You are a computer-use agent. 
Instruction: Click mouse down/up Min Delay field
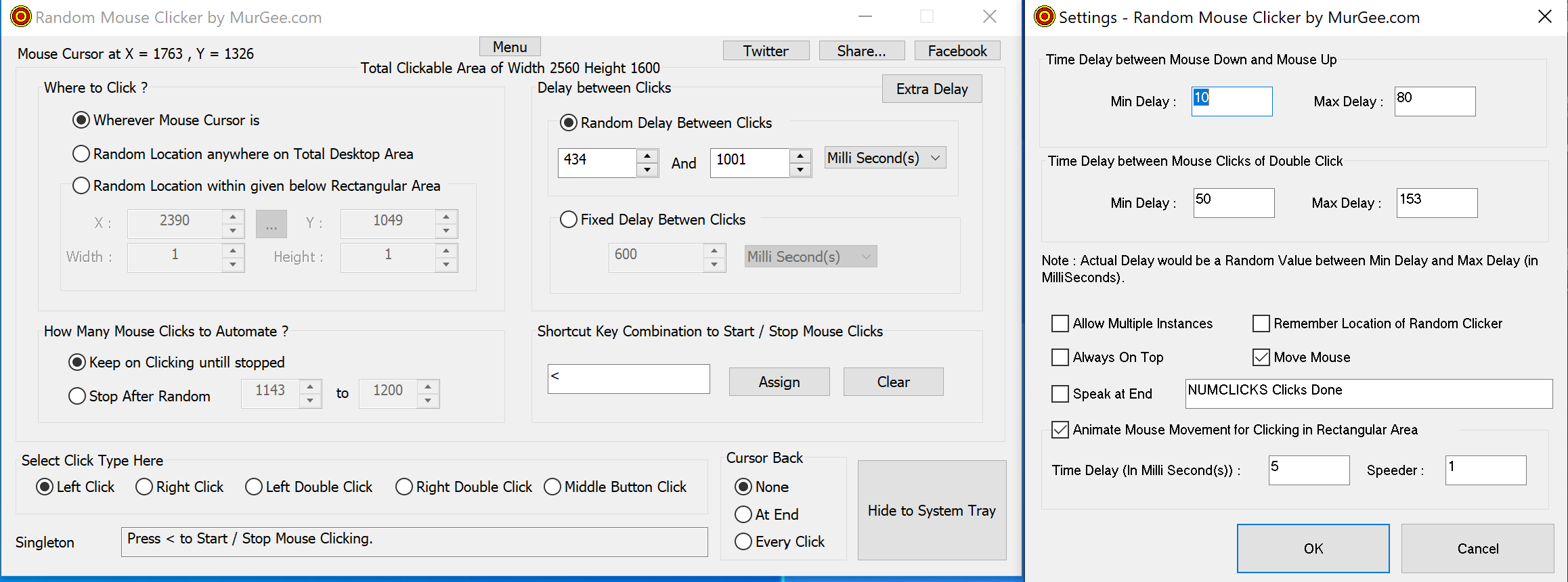(x=1232, y=102)
